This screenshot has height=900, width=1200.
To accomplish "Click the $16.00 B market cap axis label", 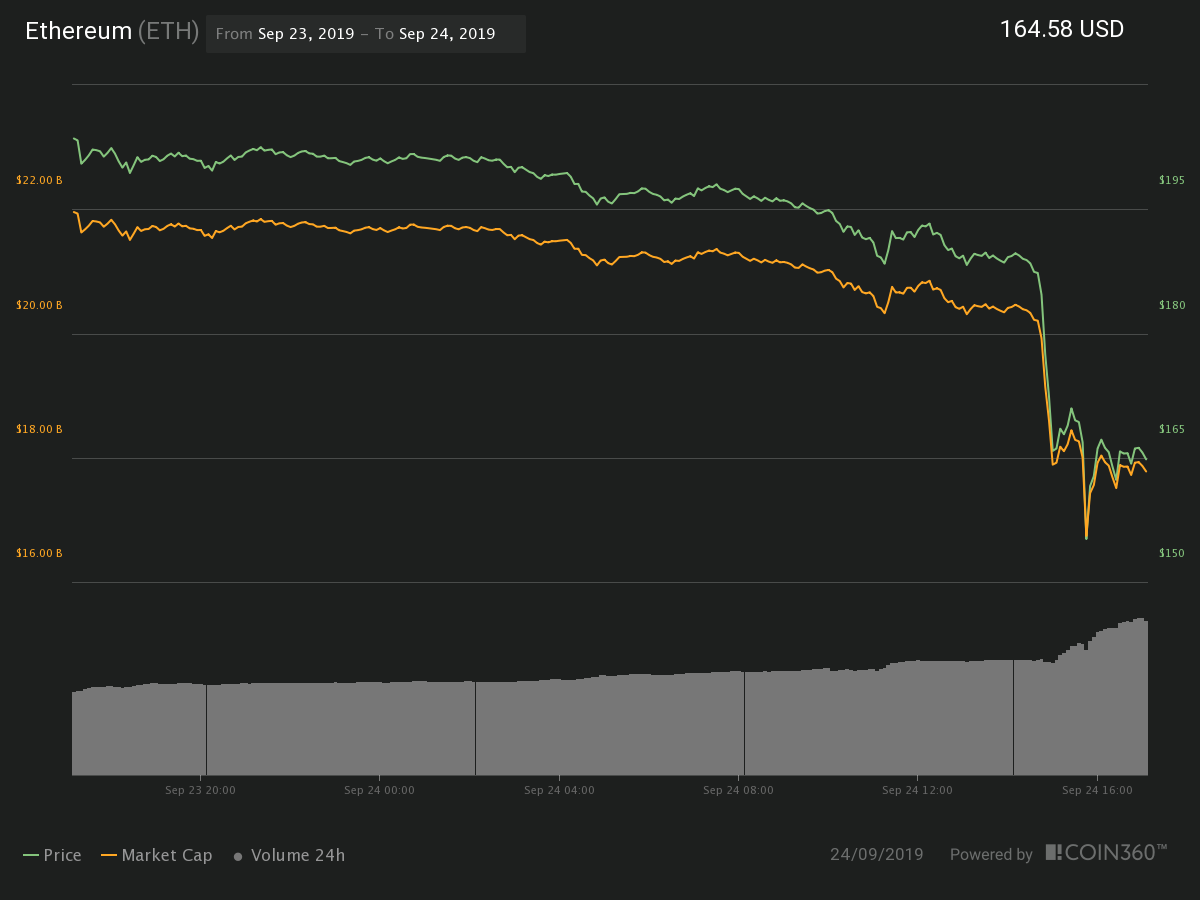I will [x=39, y=553].
